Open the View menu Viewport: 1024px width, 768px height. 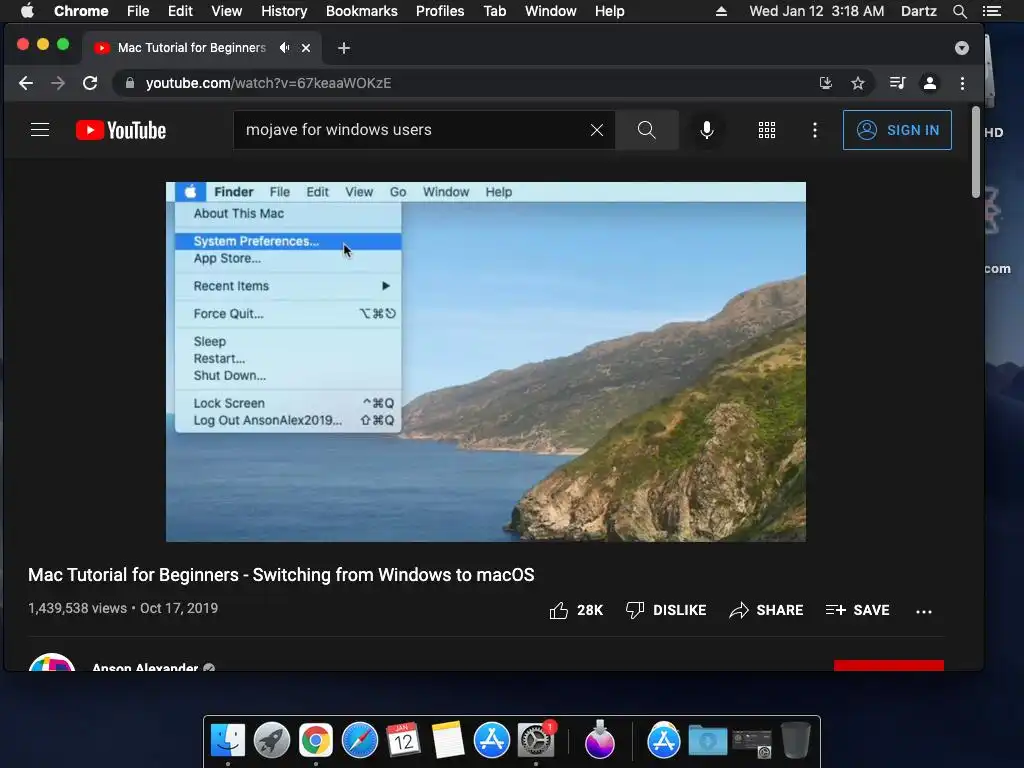click(x=227, y=11)
